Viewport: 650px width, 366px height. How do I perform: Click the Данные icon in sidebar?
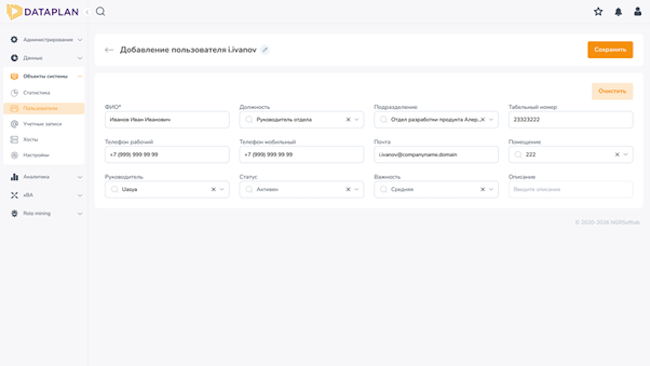(x=14, y=58)
